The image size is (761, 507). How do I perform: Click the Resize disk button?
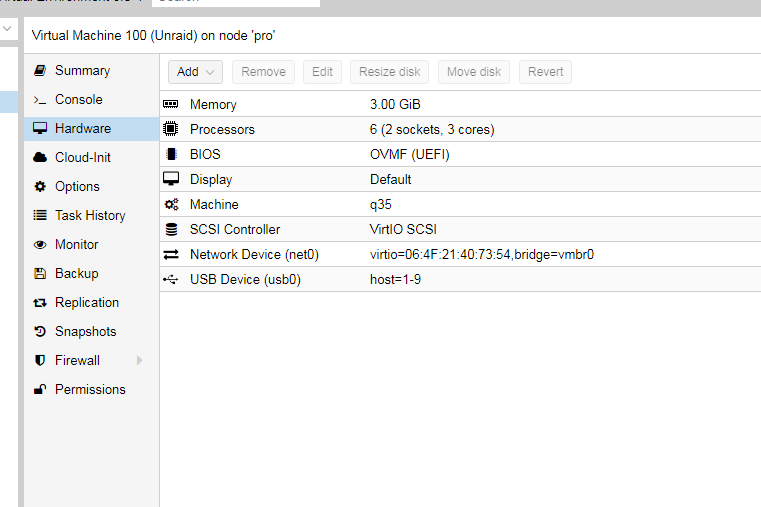[390, 72]
